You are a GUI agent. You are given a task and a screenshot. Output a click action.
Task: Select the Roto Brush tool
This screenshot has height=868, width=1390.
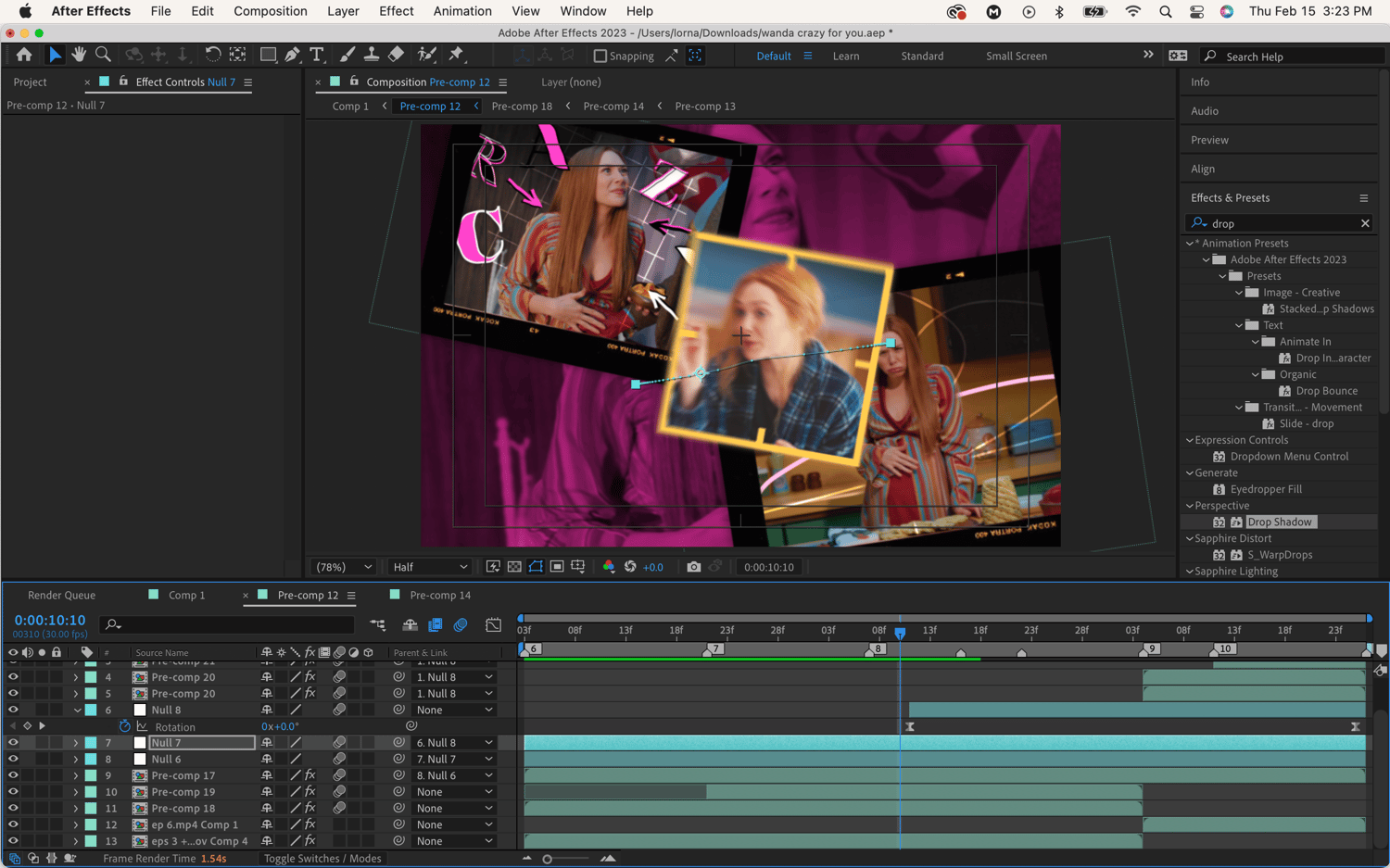tap(426, 56)
